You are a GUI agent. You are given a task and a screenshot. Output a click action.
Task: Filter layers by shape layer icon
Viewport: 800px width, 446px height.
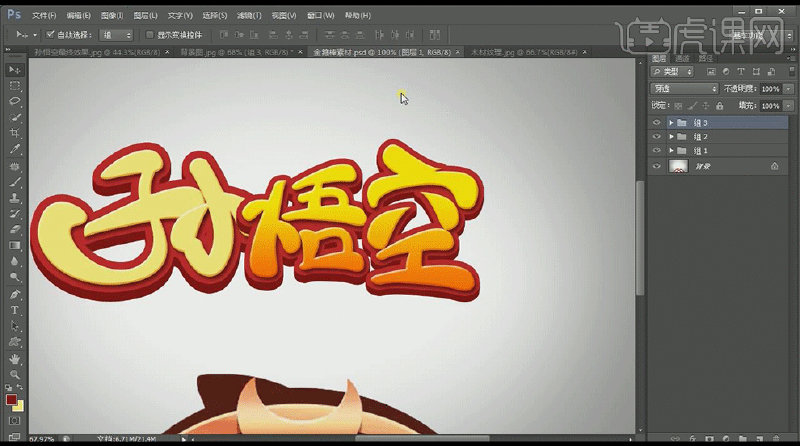pyautogui.click(x=756, y=71)
